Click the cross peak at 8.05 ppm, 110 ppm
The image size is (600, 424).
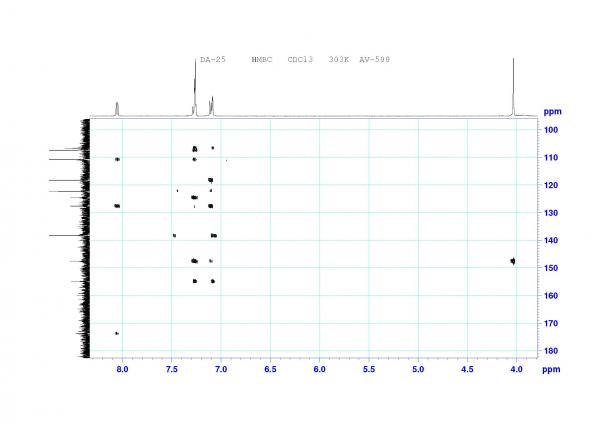117,159
